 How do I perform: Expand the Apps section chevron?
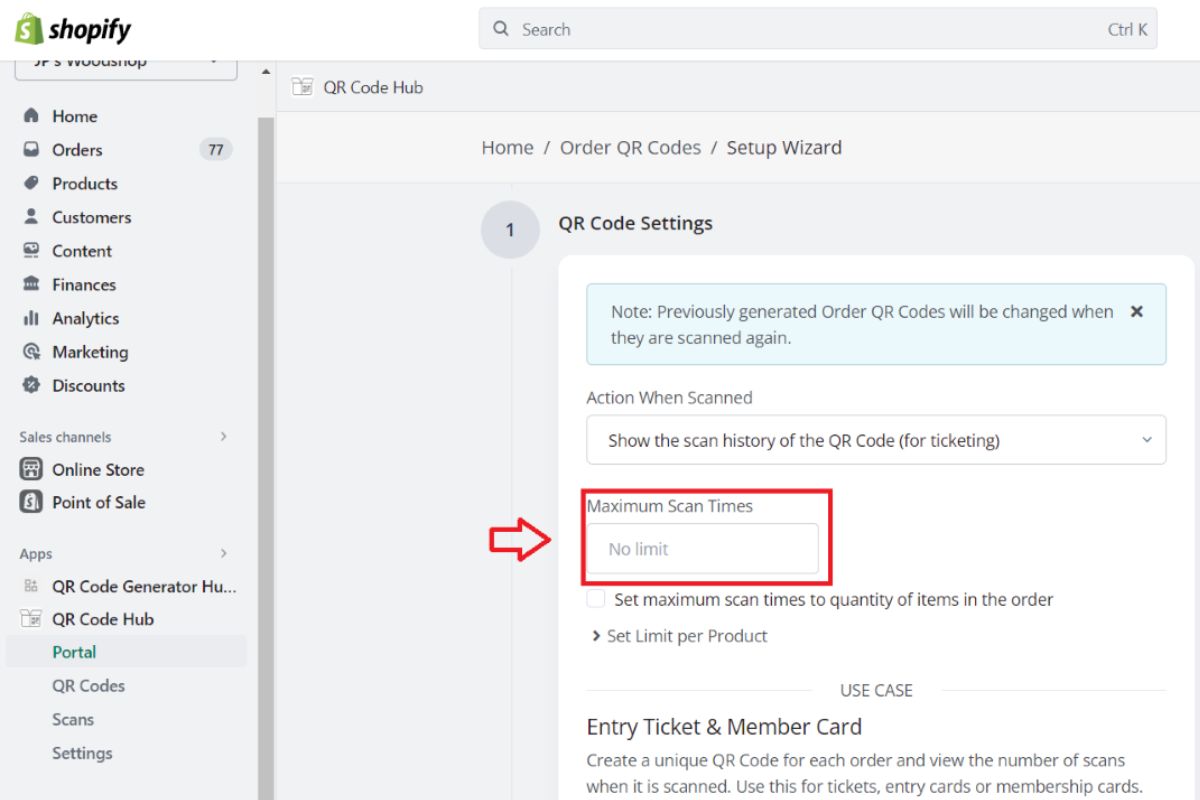pyautogui.click(x=224, y=554)
